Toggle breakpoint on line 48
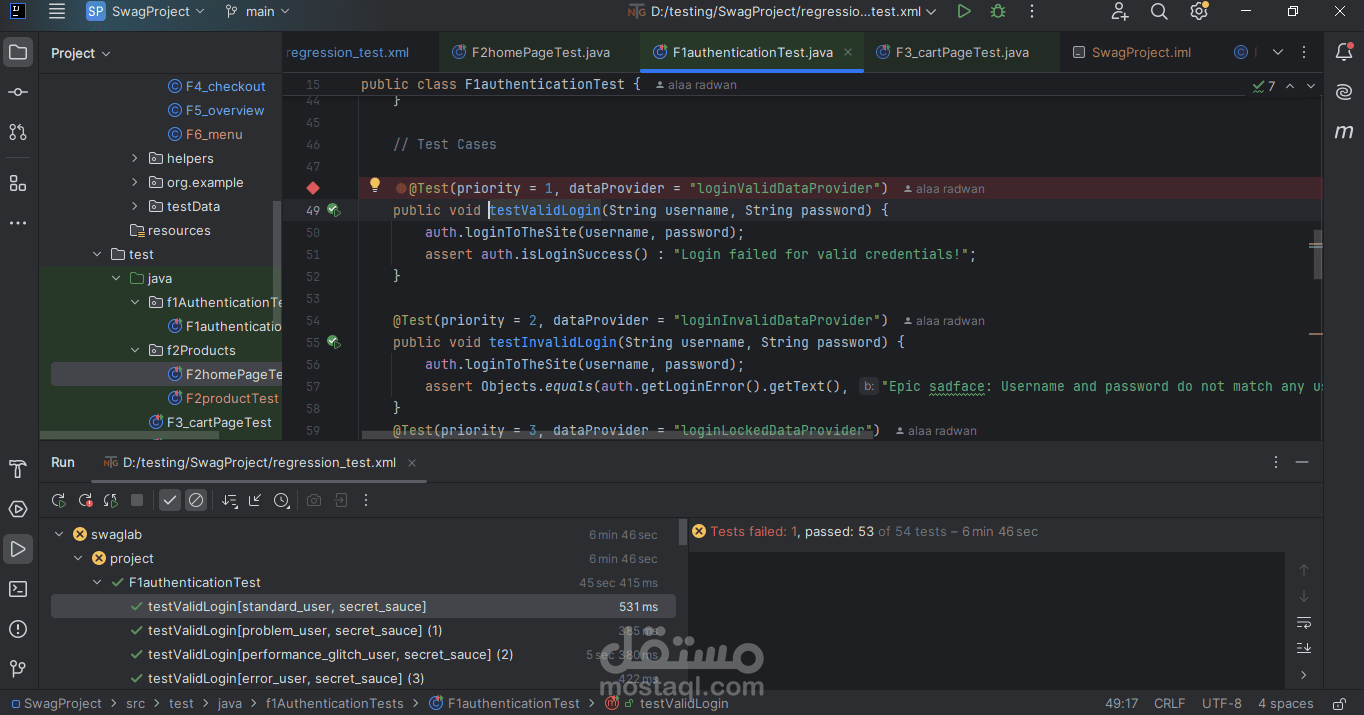 [313, 188]
